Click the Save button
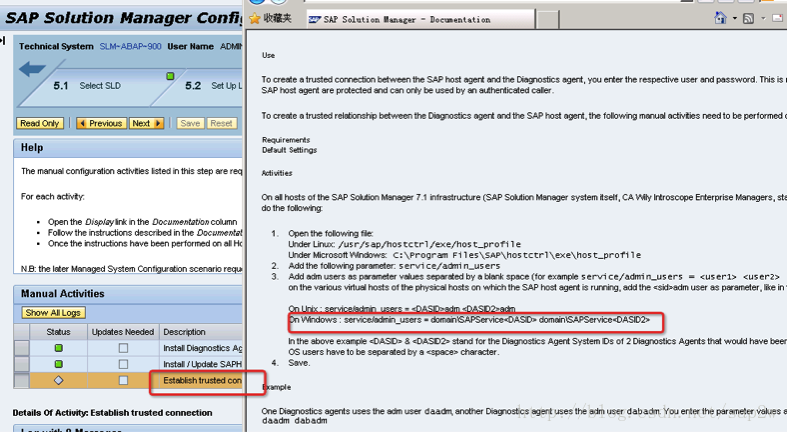Viewport: 788px width, 432px height. (190, 123)
